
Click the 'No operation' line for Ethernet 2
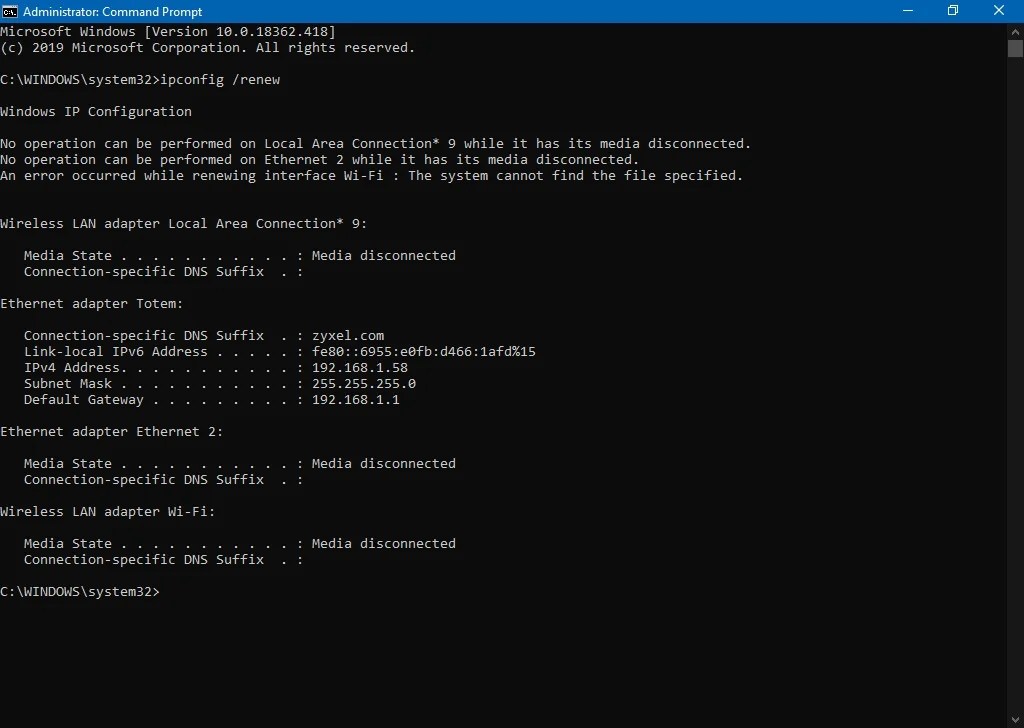pos(319,159)
